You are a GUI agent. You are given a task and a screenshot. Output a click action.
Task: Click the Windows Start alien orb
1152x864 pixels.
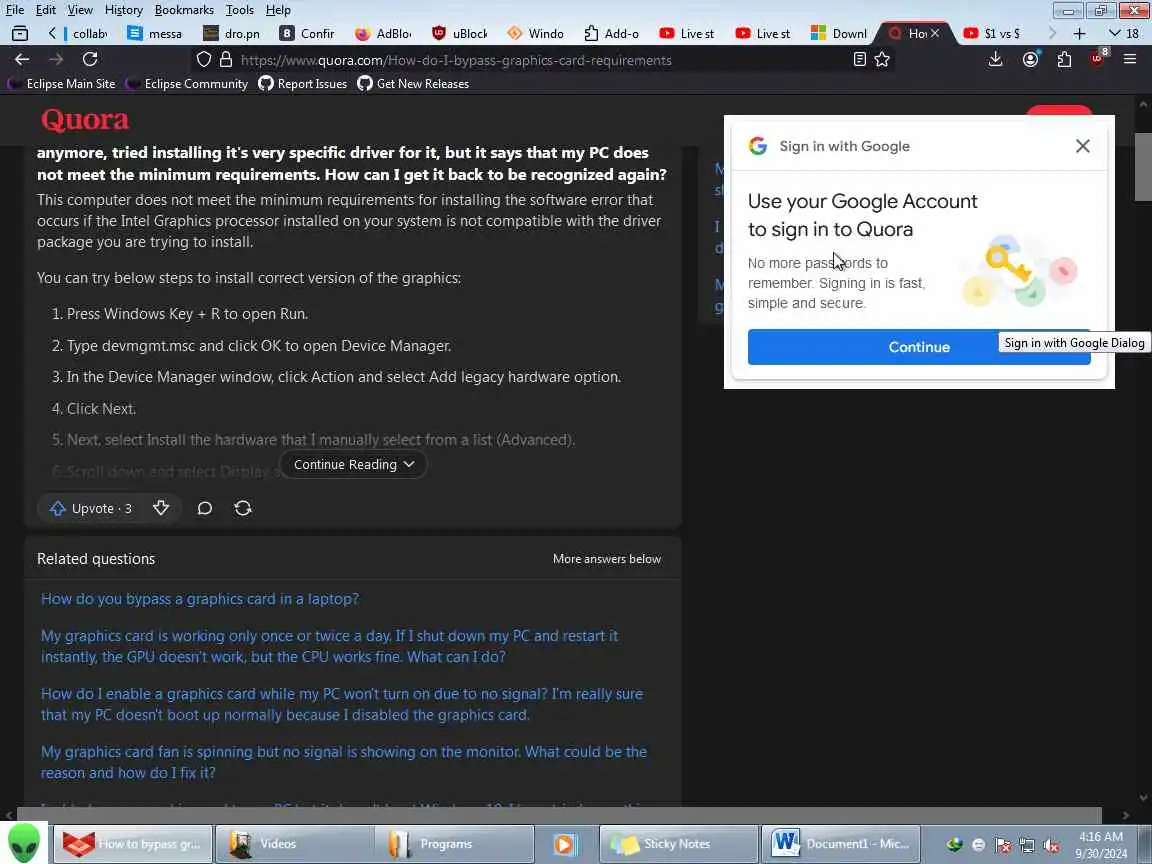click(24, 843)
